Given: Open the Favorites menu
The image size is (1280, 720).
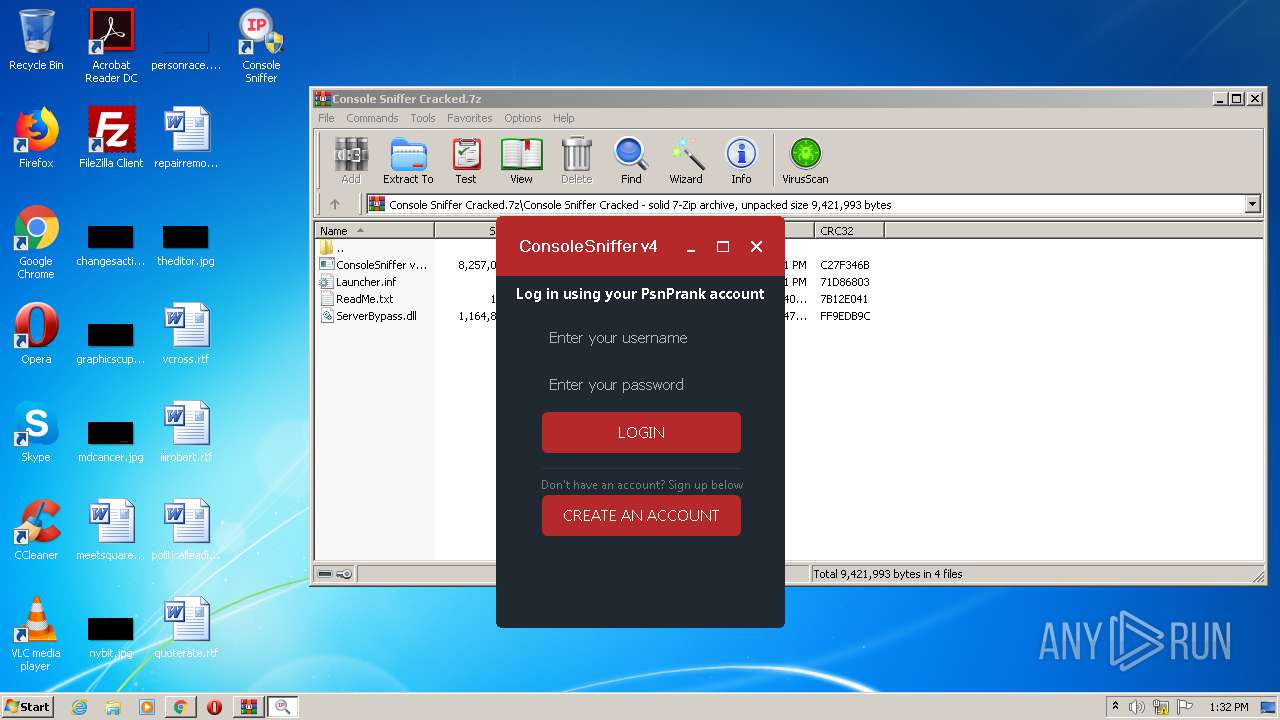Looking at the screenshot, I should pyautogui.click(x=470, y=118).
